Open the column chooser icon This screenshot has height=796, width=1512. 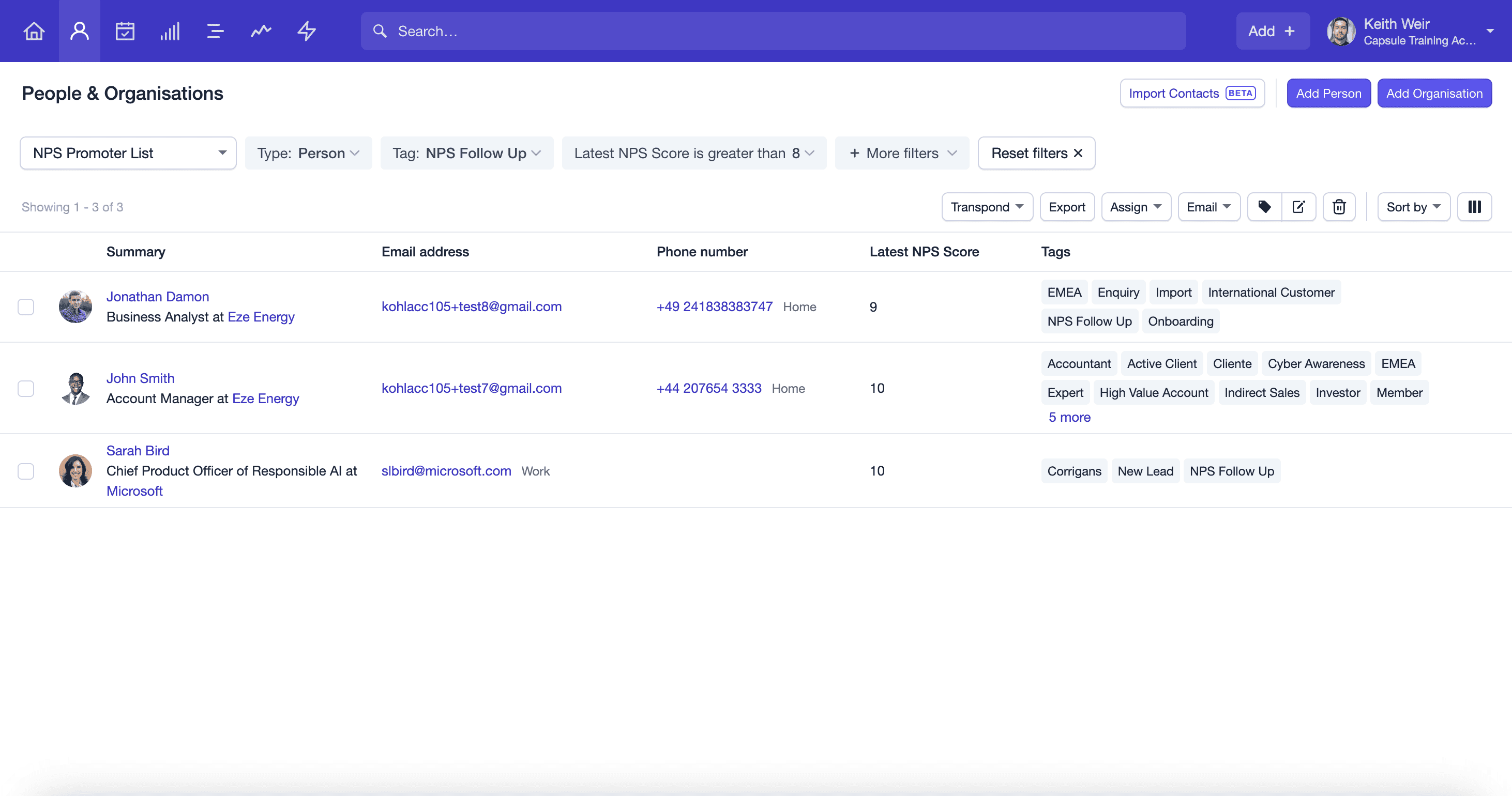tap(1474, 207)
